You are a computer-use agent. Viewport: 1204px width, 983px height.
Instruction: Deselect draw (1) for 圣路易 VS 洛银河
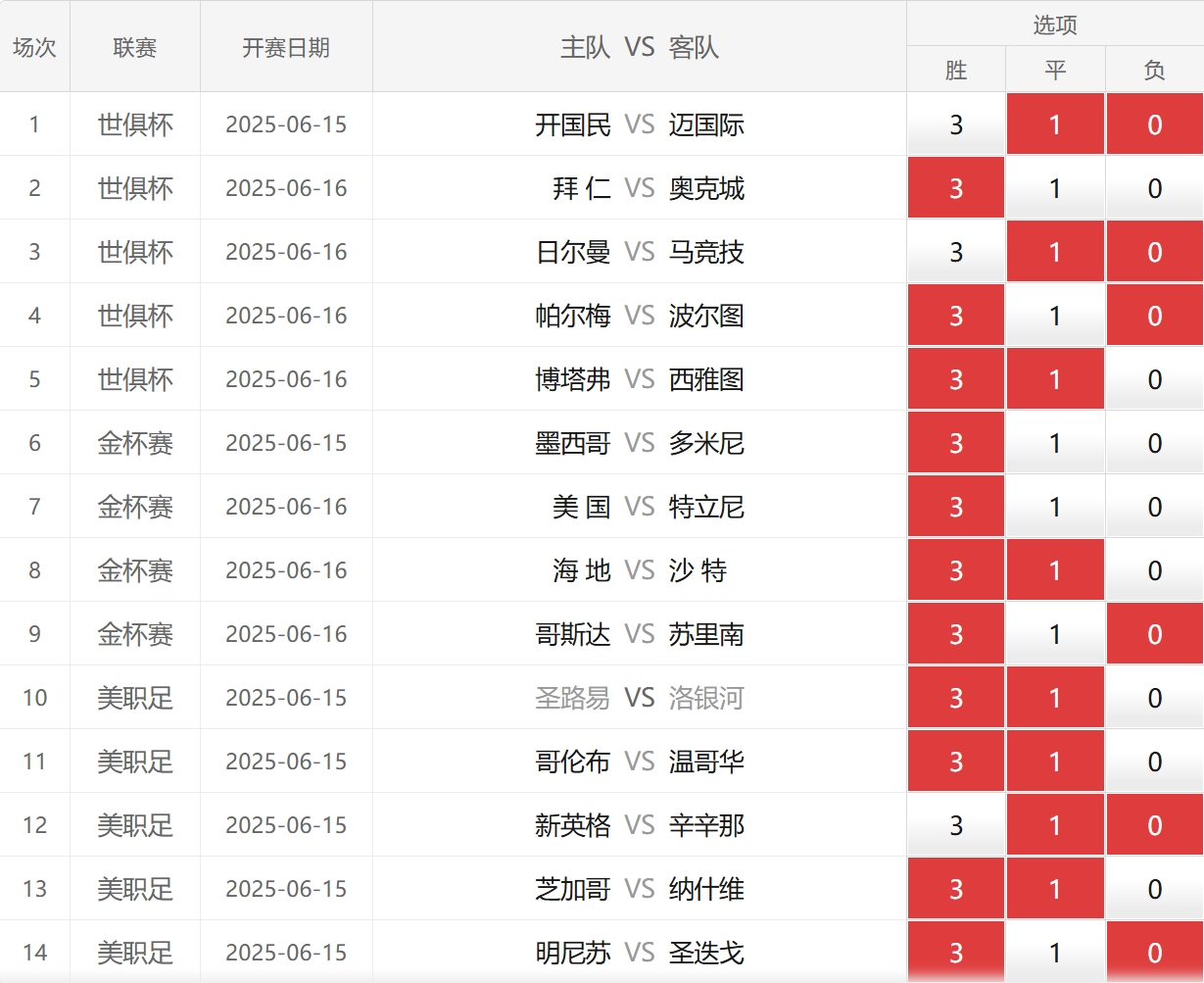[1055, 698]
